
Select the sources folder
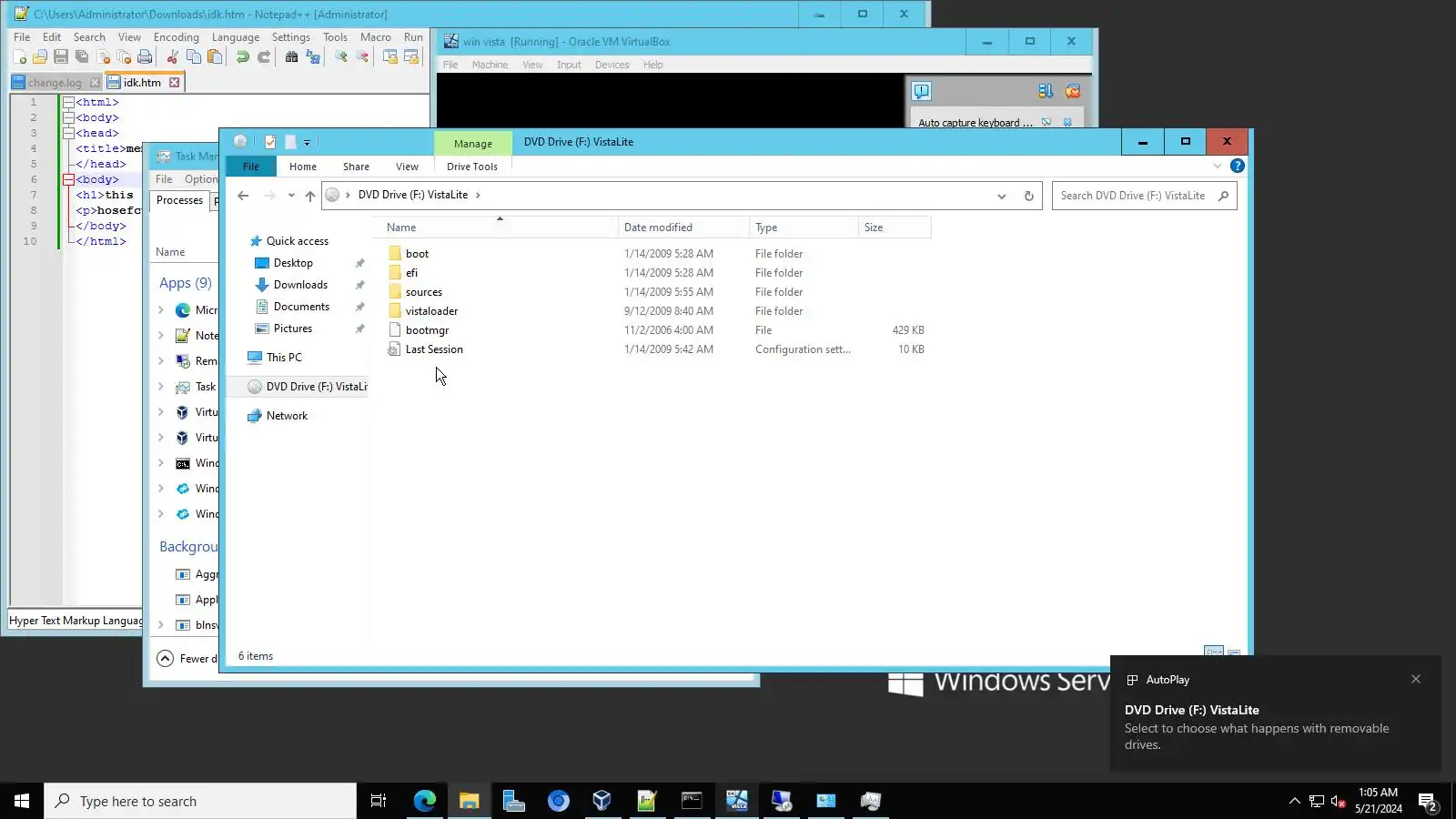[x=423, y=292]
